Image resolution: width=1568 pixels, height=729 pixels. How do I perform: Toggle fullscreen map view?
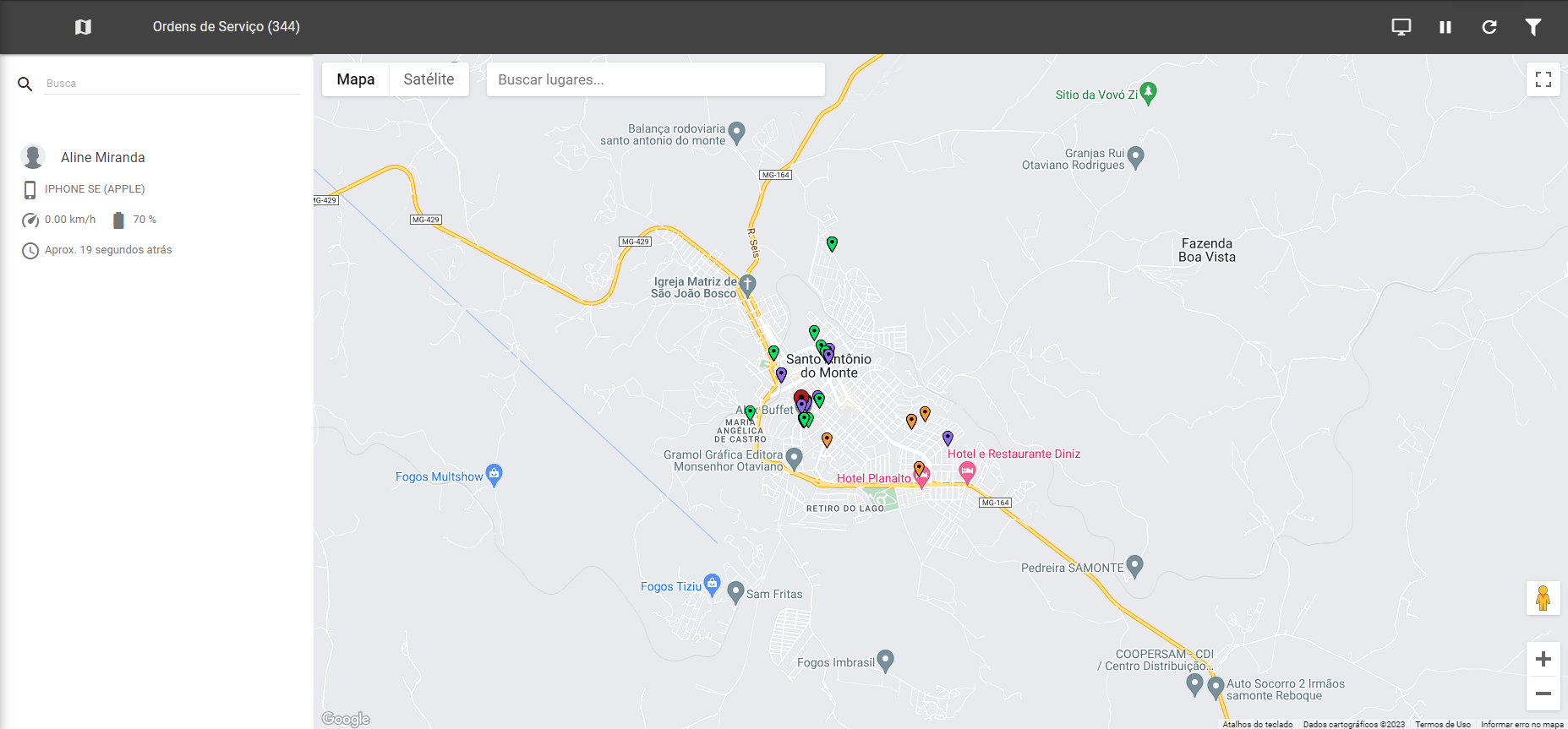pyautogui.click(x=1543, y=79)
